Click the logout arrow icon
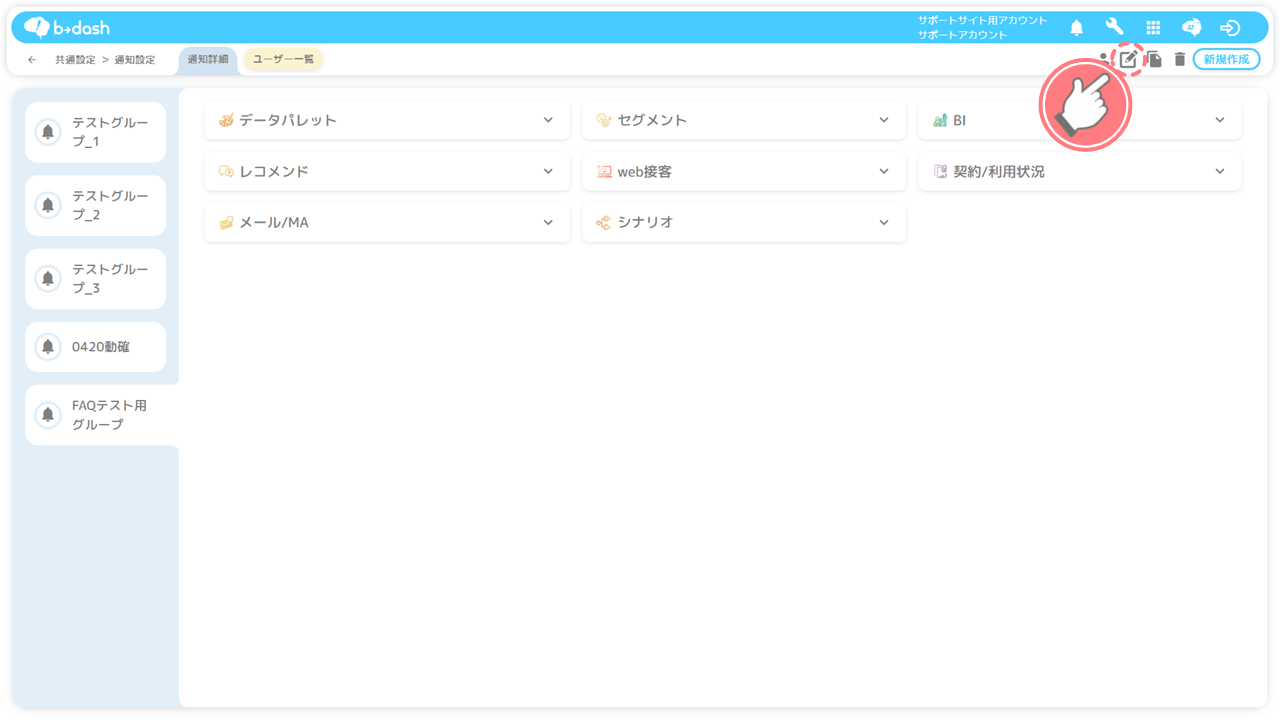 (1230, 28)
